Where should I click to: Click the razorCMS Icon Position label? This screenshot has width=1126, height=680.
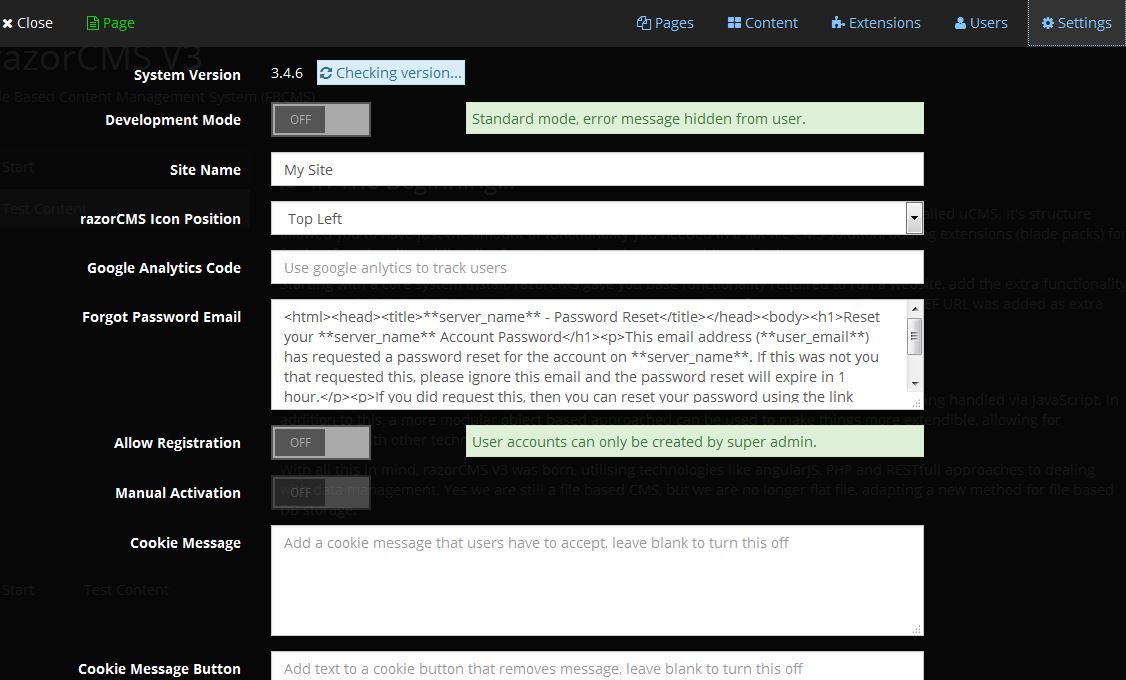[x=160, y=219]
